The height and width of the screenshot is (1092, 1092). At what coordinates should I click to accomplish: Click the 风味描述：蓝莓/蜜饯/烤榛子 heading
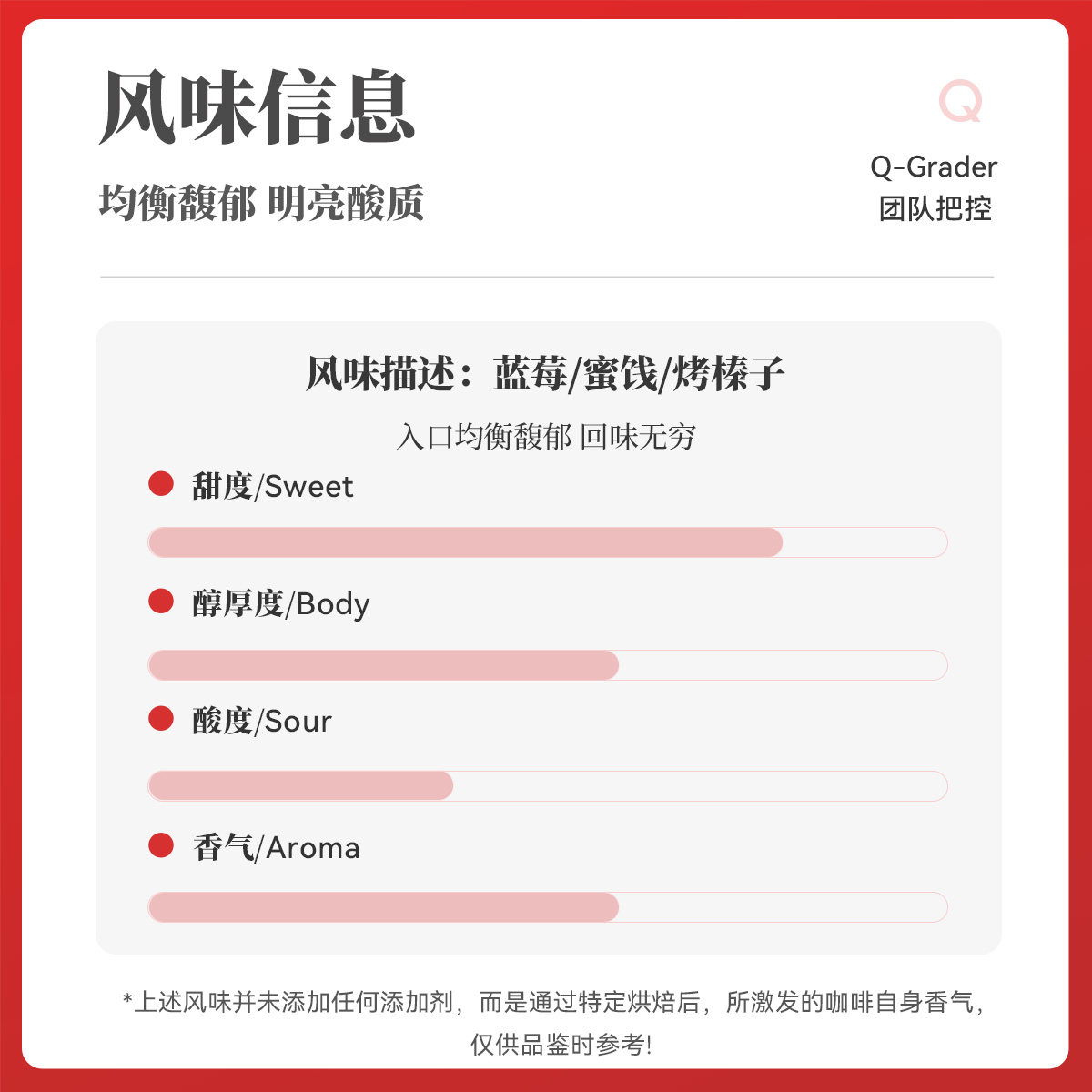point(545,374)
